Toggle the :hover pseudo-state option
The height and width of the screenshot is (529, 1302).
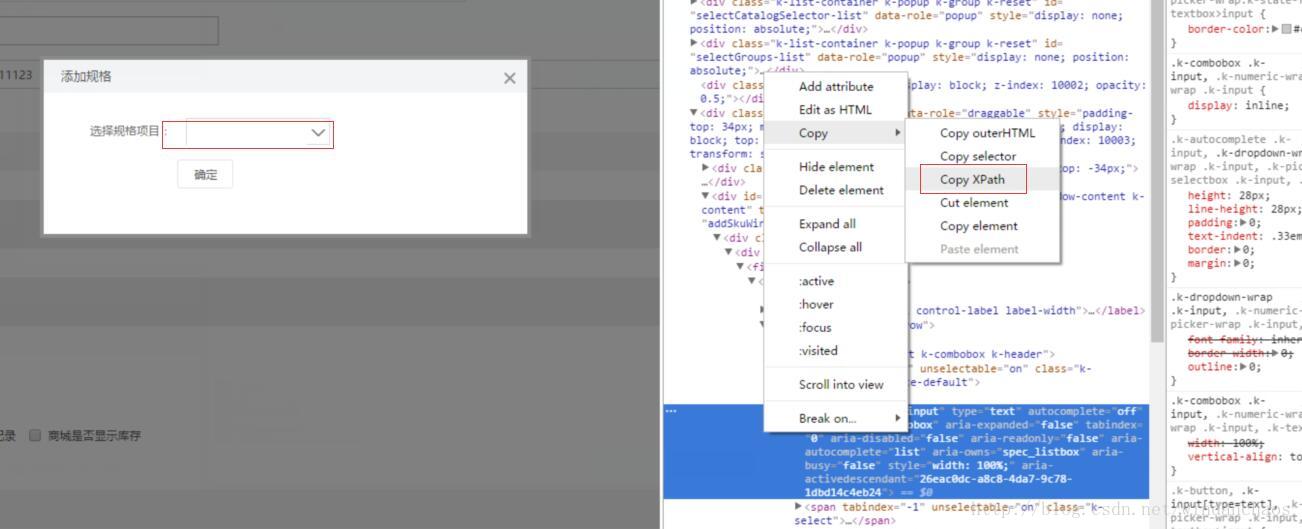coord(815,304)
